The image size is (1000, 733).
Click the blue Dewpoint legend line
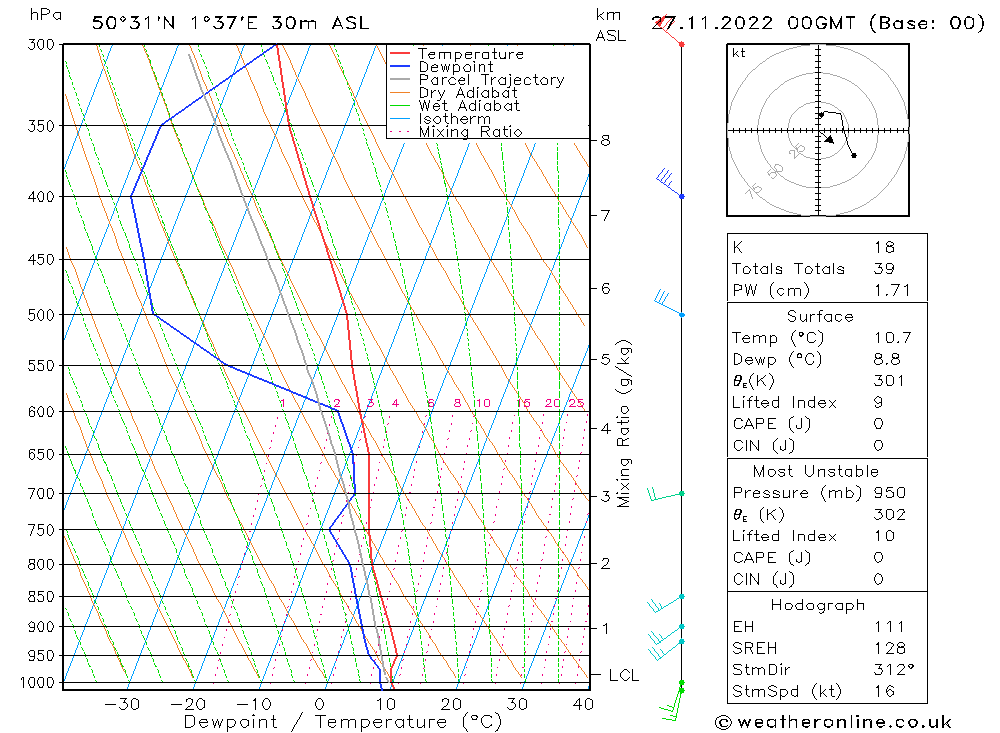(399, 66)
